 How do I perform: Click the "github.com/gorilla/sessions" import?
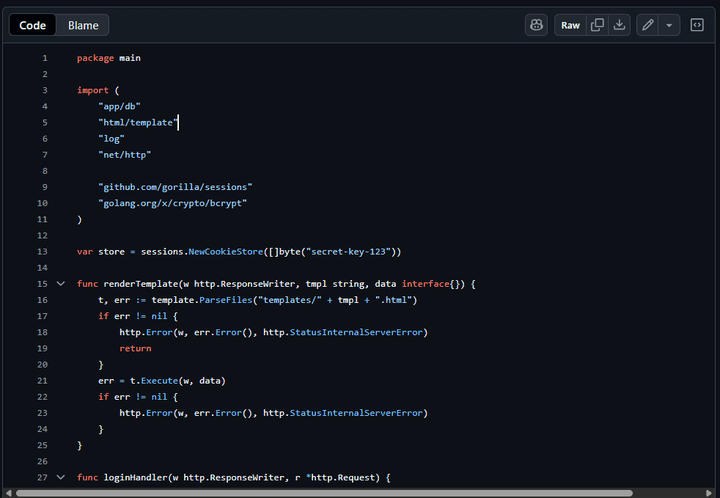pos(175,187)
